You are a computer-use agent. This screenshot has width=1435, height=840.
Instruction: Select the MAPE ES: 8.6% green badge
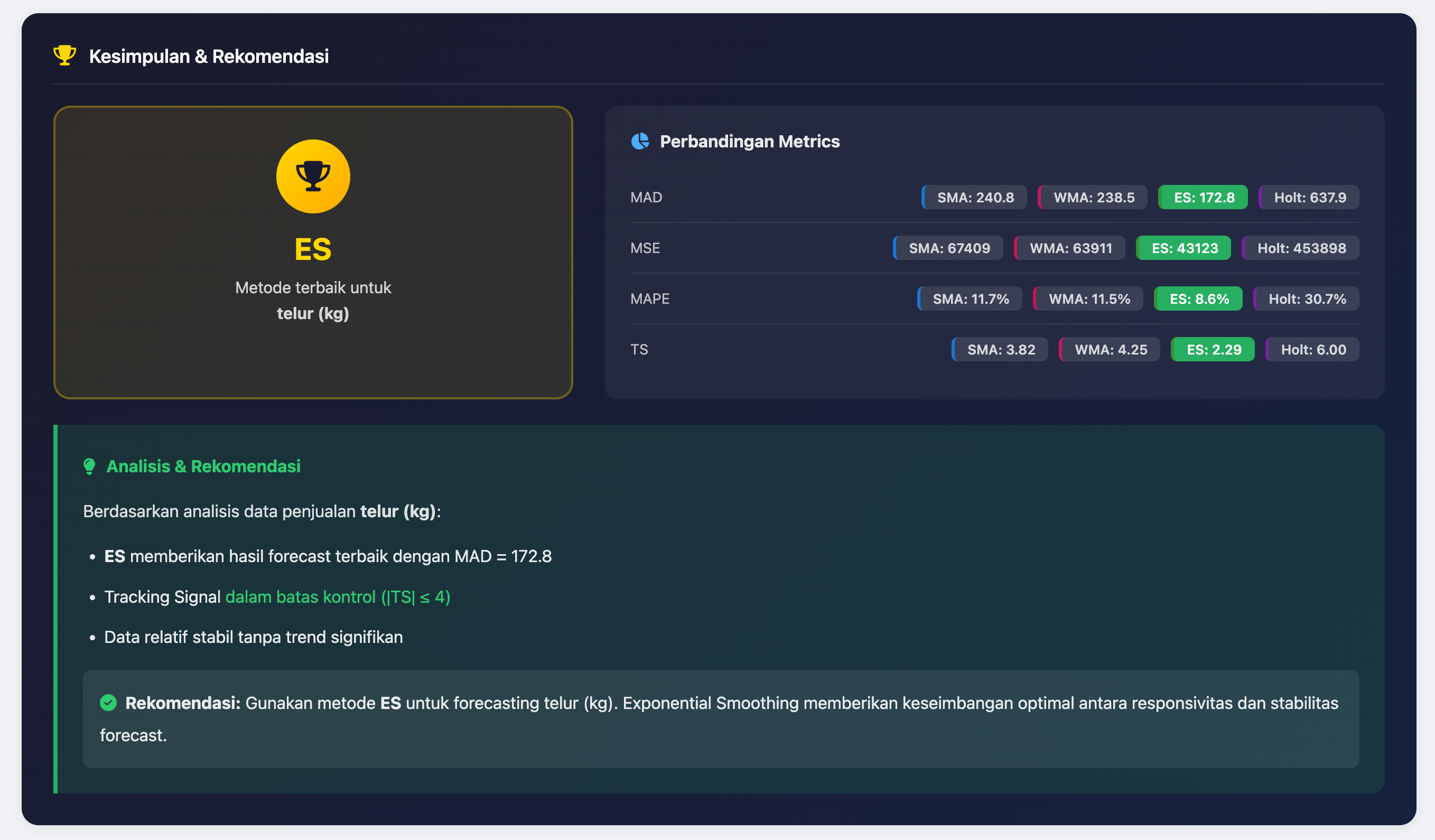tap(1198, 299)
